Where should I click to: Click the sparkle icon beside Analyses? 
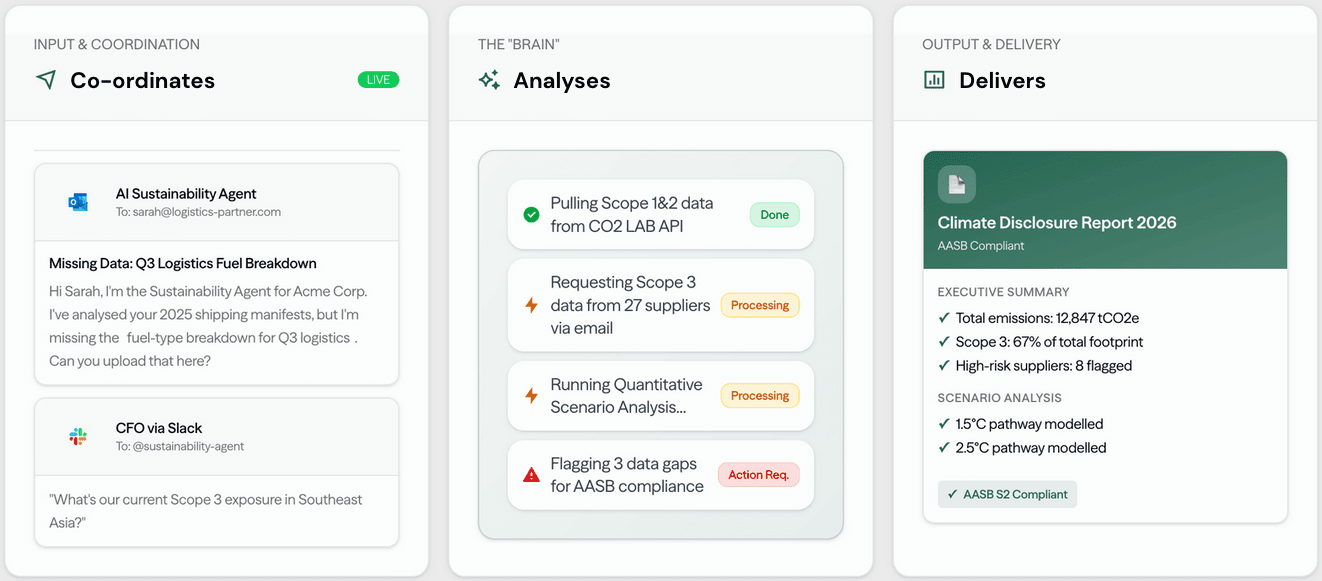[x=489, y=80]
